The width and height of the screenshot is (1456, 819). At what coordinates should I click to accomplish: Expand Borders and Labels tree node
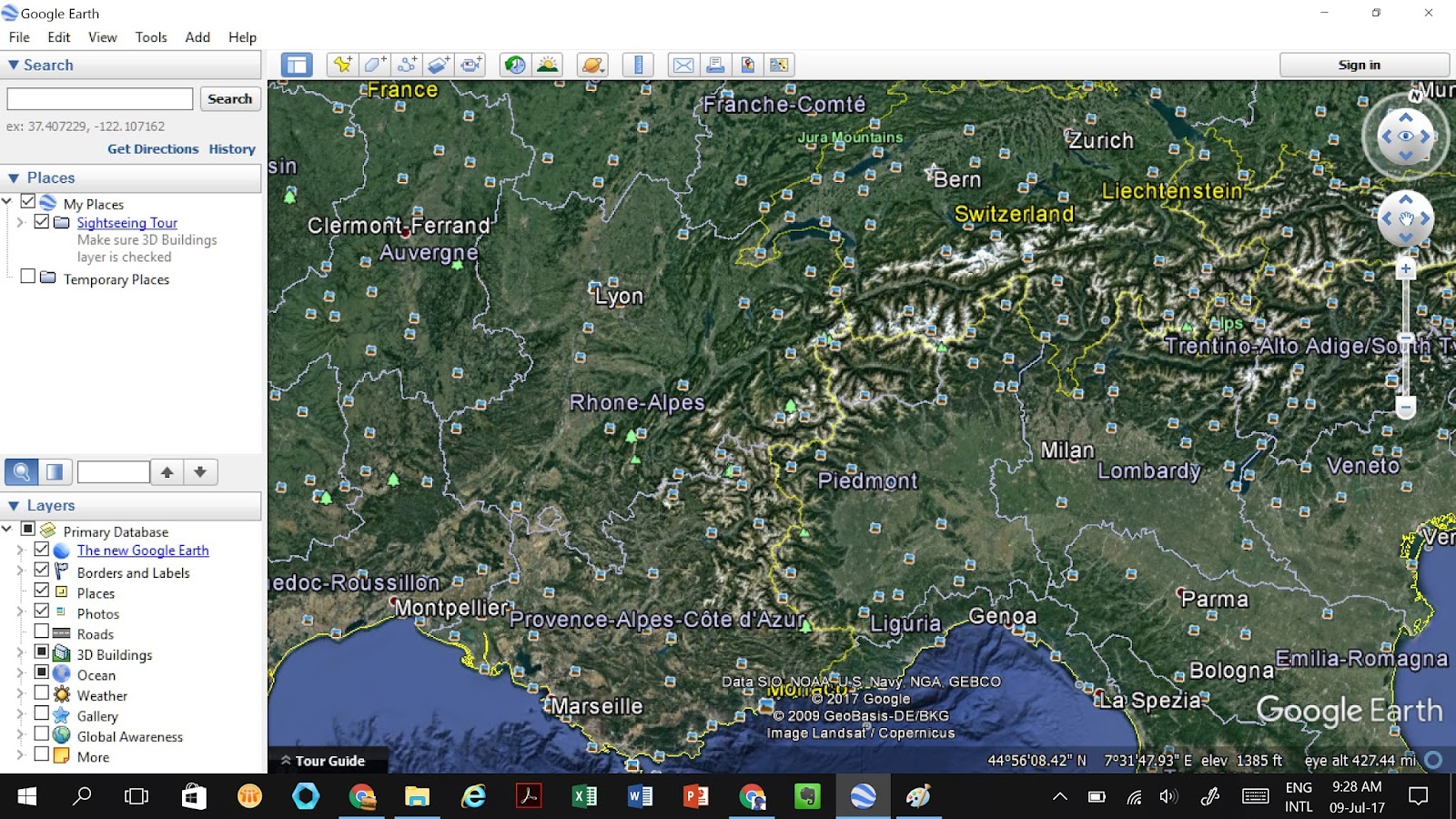coord(20,571)
